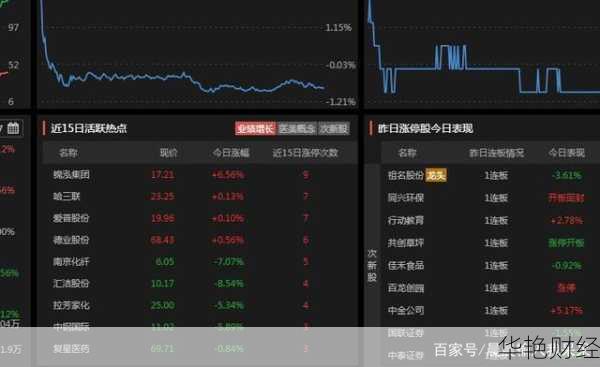
Task: Click the 名称 header in 近15日活跃热点 table
Action: point(68,153)
